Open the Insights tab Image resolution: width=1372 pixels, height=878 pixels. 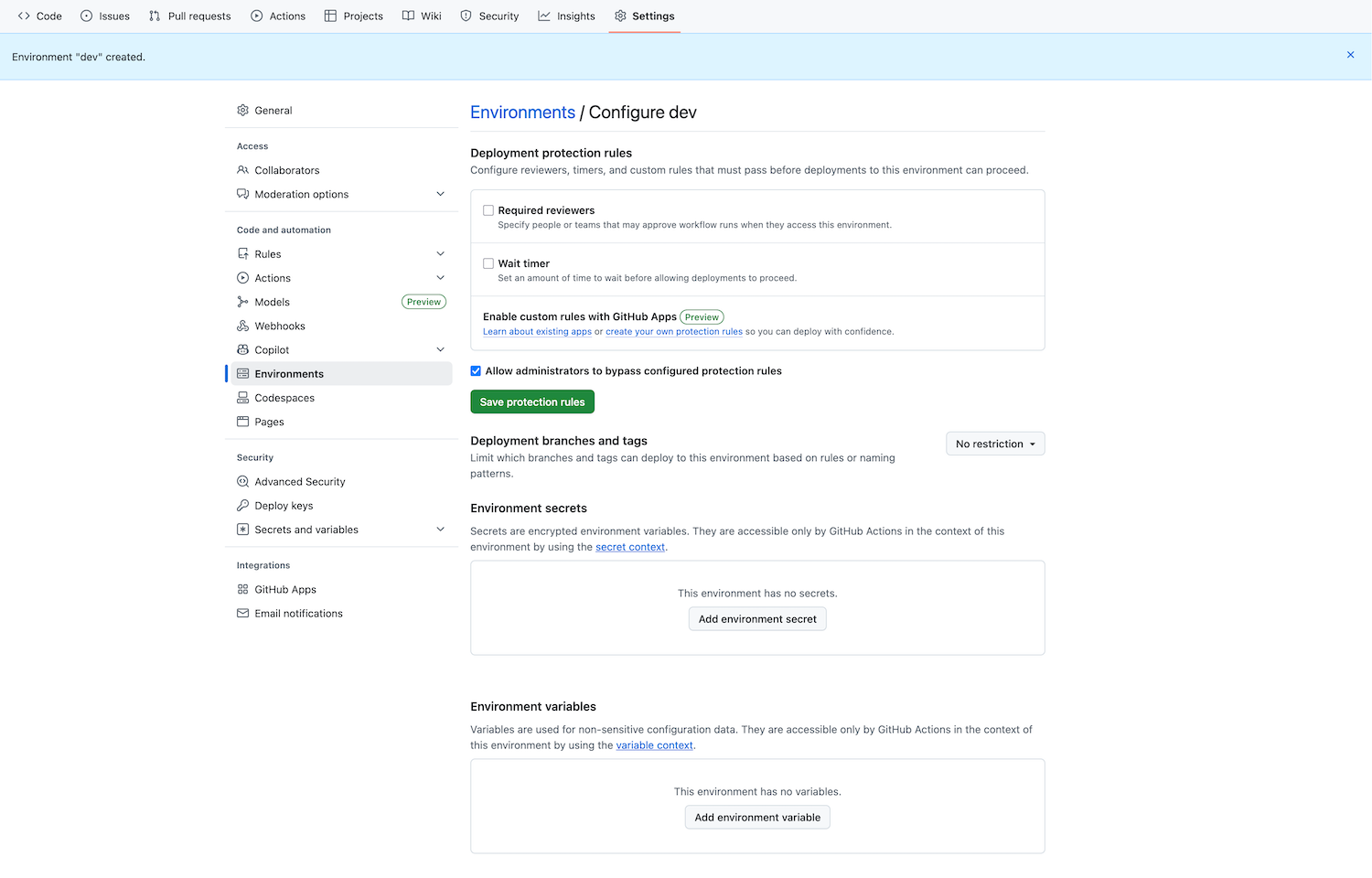tap(566, 16)
